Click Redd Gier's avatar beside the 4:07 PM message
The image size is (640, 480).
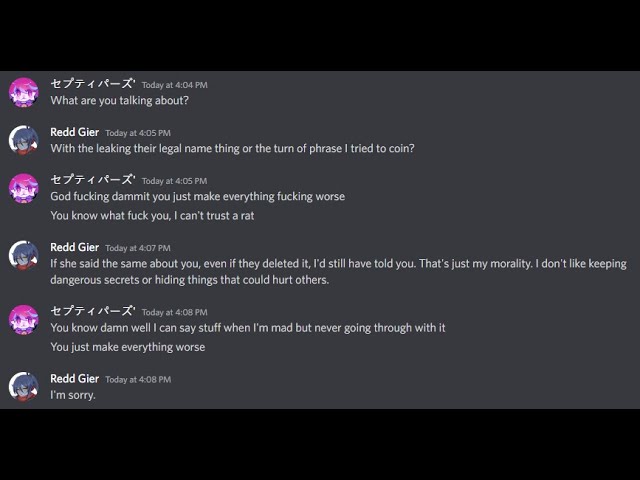click(x=23, y=255)
